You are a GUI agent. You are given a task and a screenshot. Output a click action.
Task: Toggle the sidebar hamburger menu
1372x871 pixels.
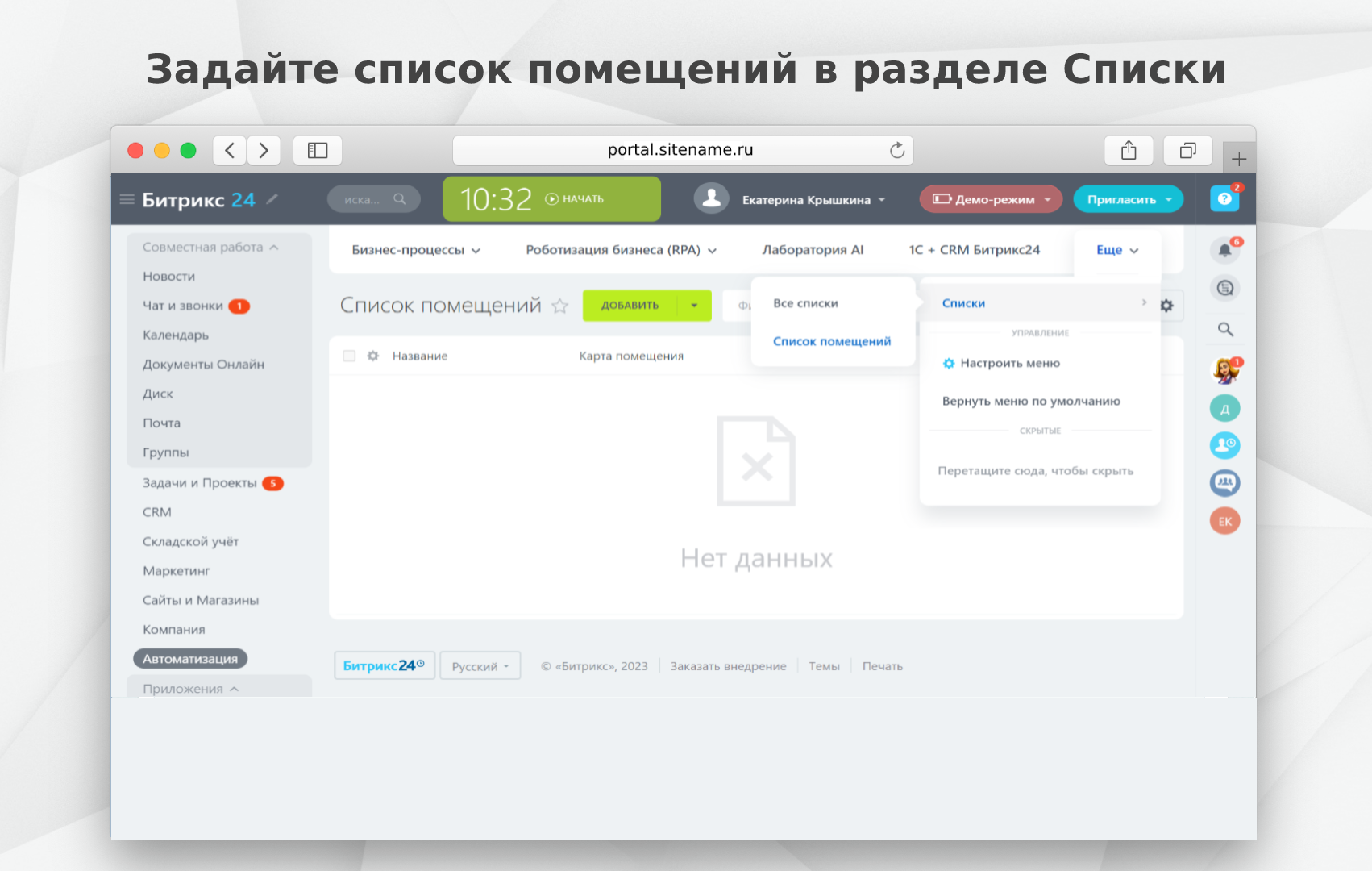tap(127, 199)
